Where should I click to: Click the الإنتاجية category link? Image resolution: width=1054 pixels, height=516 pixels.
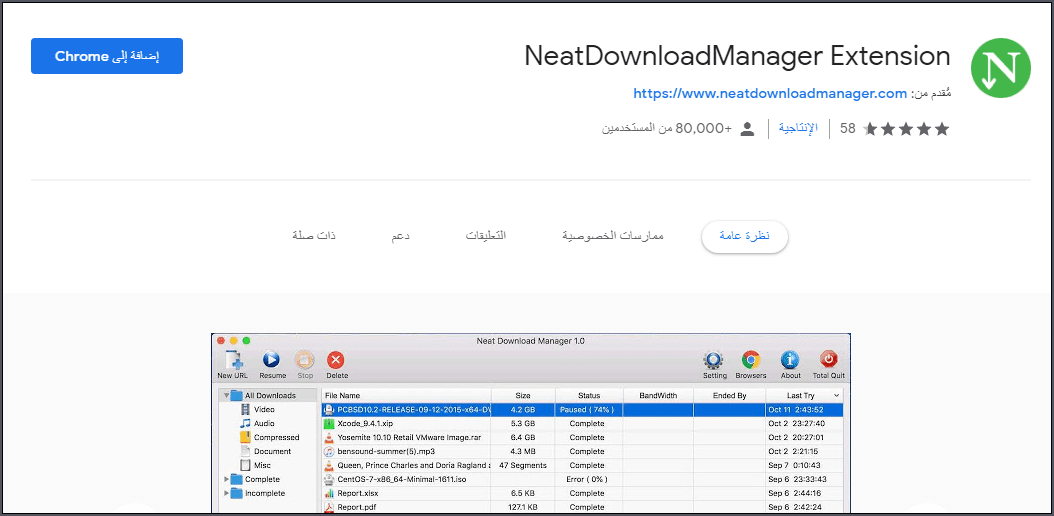[x=799, y=128]
